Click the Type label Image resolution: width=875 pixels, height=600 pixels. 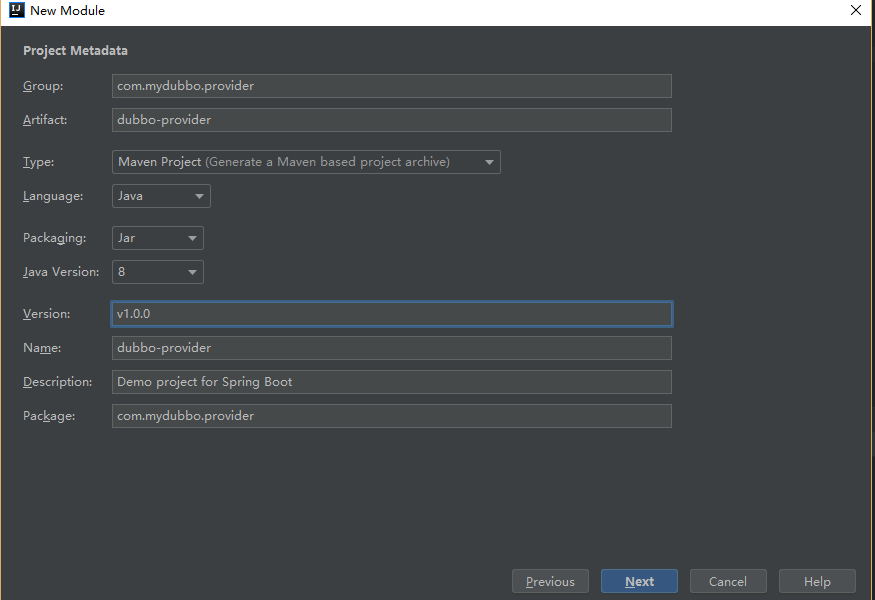[x=39, y=162]
